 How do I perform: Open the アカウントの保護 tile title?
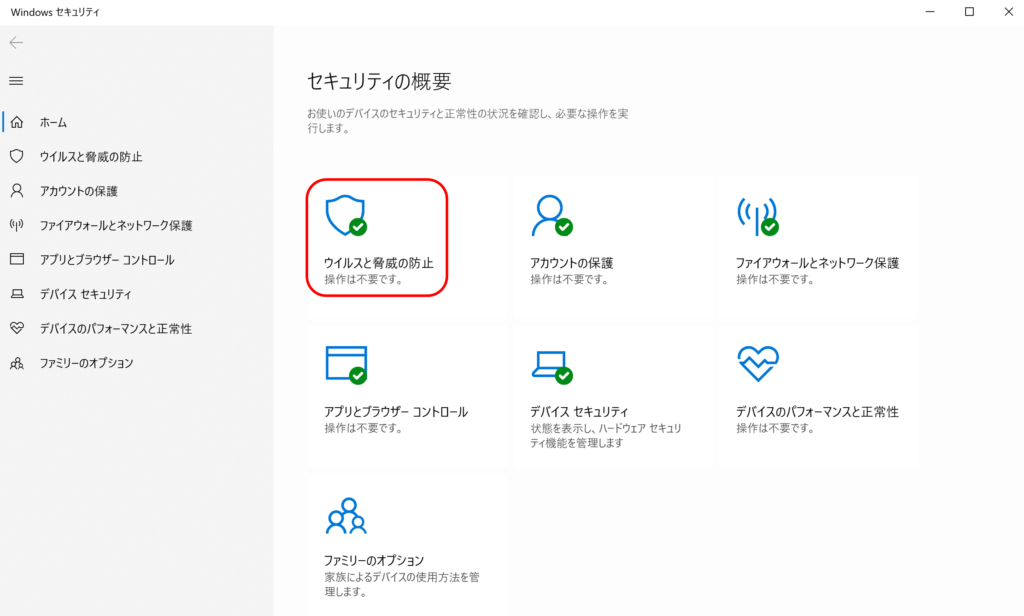coord(571,263)
